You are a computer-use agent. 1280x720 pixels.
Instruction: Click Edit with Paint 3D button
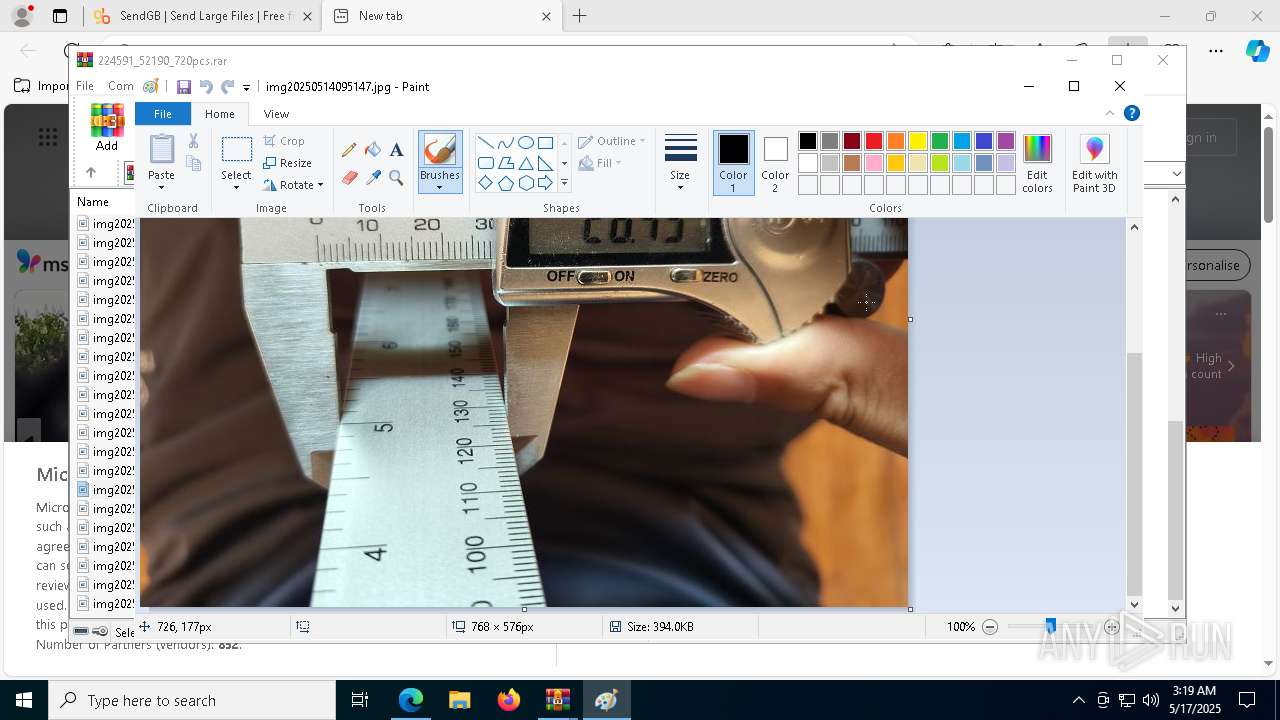tap(1094, 163)
